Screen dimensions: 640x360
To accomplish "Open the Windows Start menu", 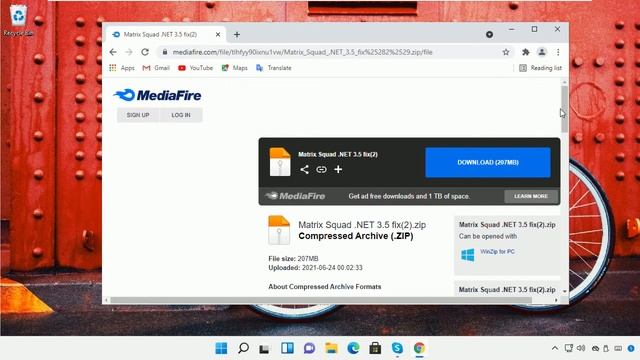I will coord(221,348).
